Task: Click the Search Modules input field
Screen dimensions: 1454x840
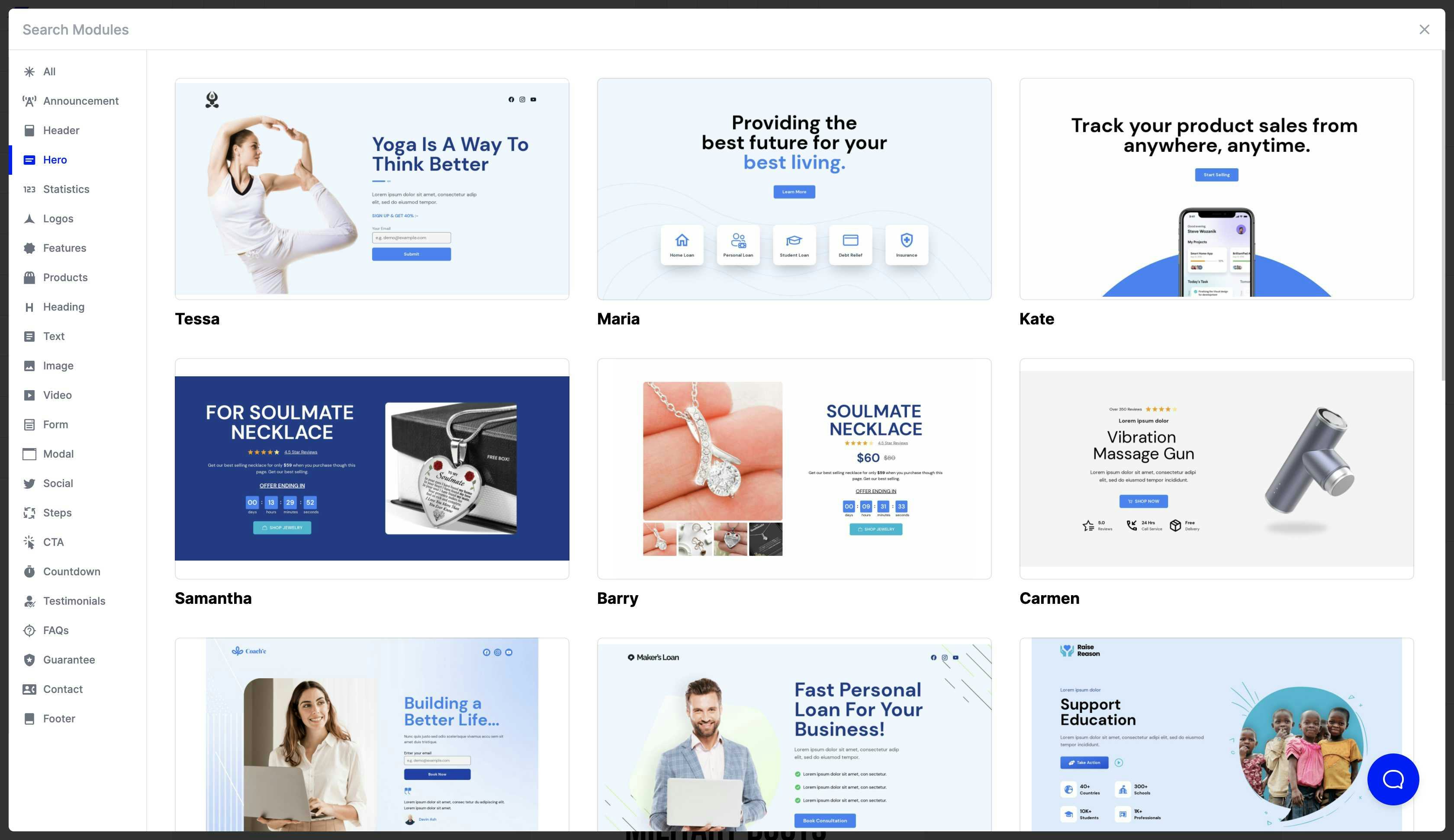Action: tap(727, 29)
